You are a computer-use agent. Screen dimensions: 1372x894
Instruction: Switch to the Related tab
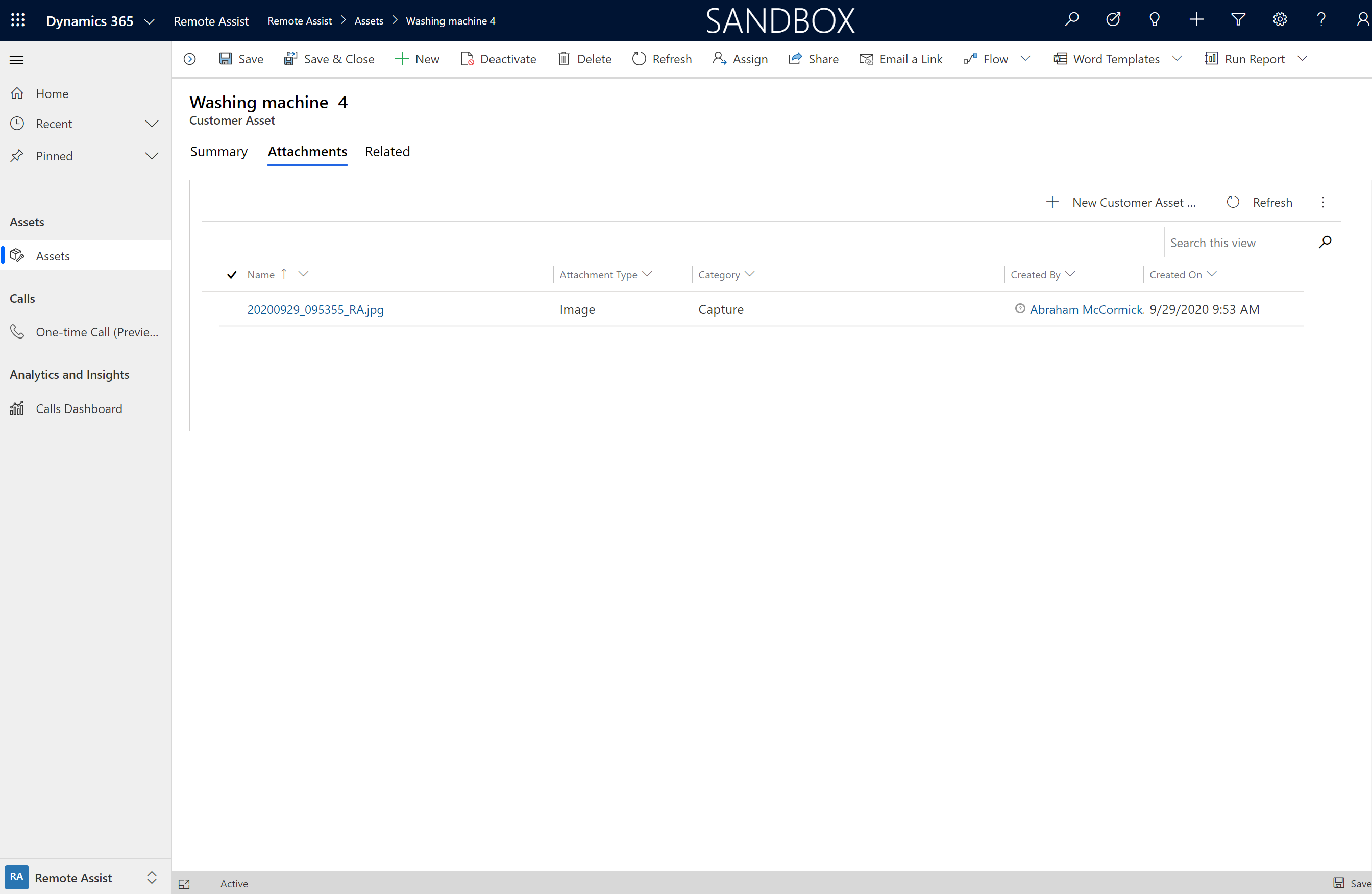[x=387, y=151]
